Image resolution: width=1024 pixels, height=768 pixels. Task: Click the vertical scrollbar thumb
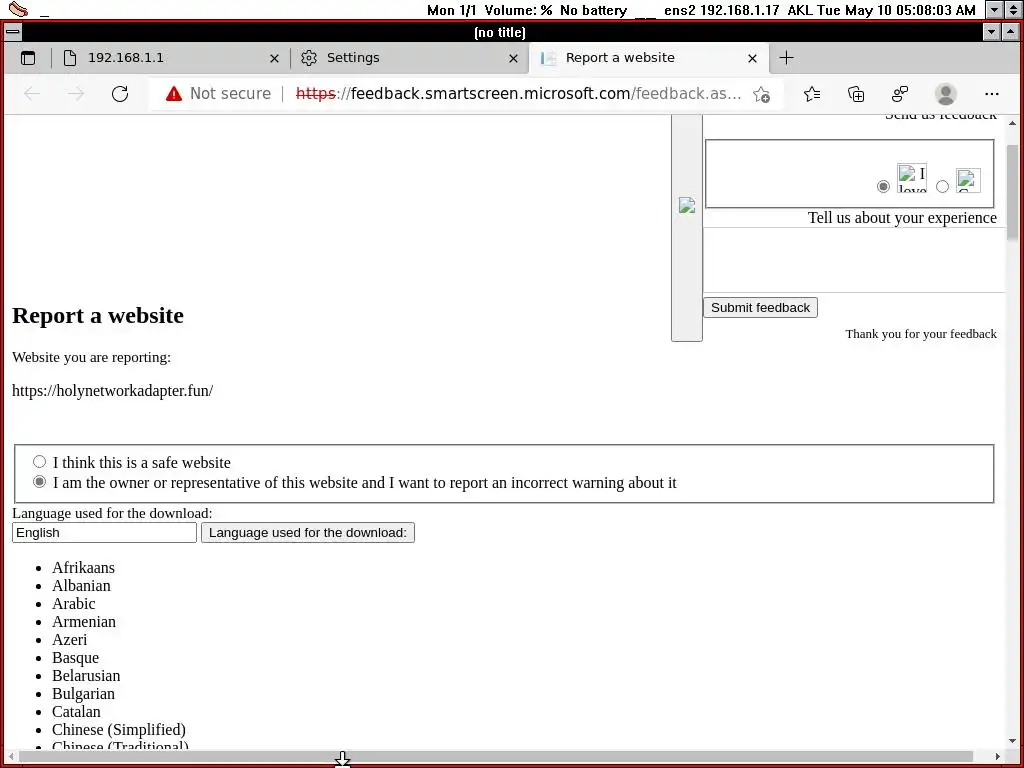1012,192
